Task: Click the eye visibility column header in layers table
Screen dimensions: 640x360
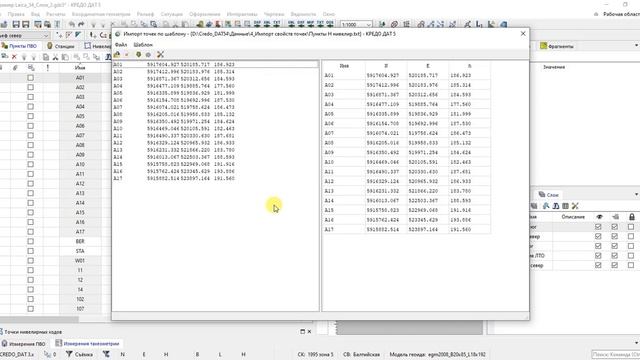Action: [599, 217]
